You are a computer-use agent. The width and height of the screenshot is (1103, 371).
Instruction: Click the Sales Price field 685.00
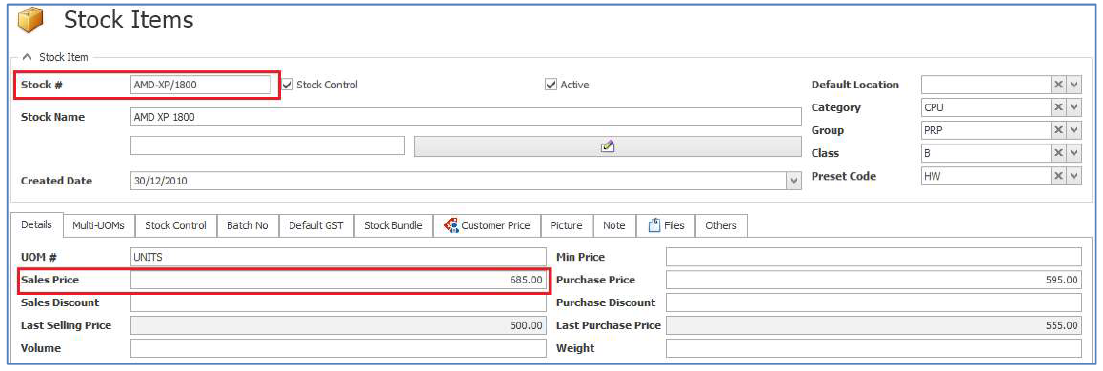point(338,279)
